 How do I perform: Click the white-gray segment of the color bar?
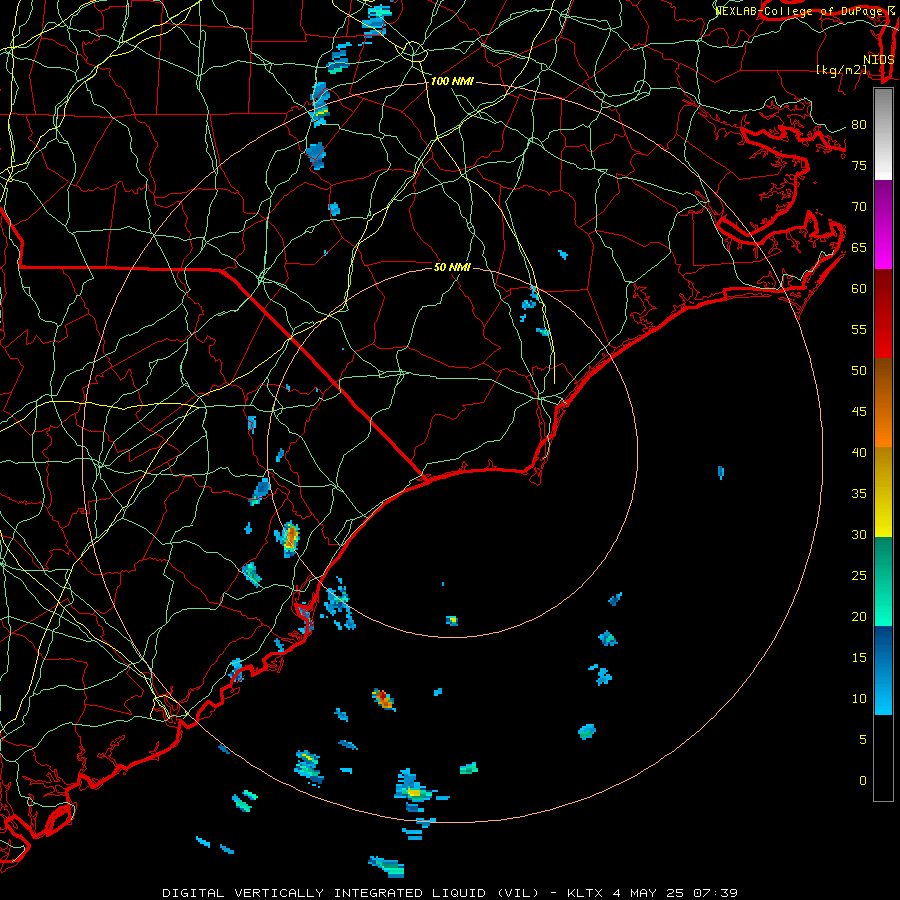pyautogui.click(x=883, y=135)
